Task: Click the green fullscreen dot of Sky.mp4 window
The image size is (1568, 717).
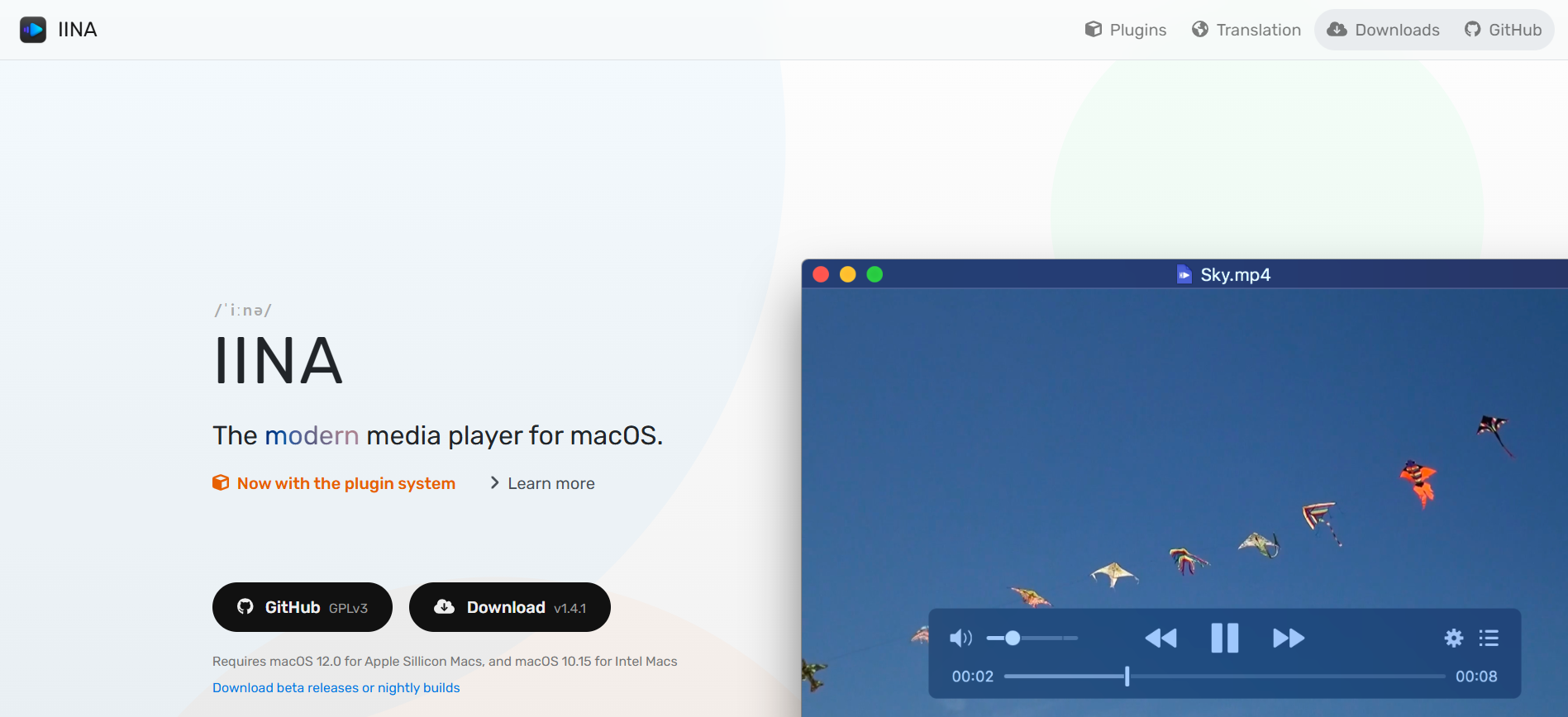Action: click(875, 274)
